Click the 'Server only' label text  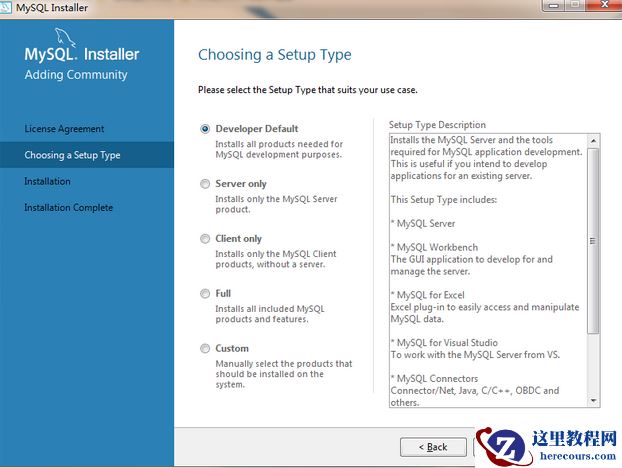[x=241, y=184]
